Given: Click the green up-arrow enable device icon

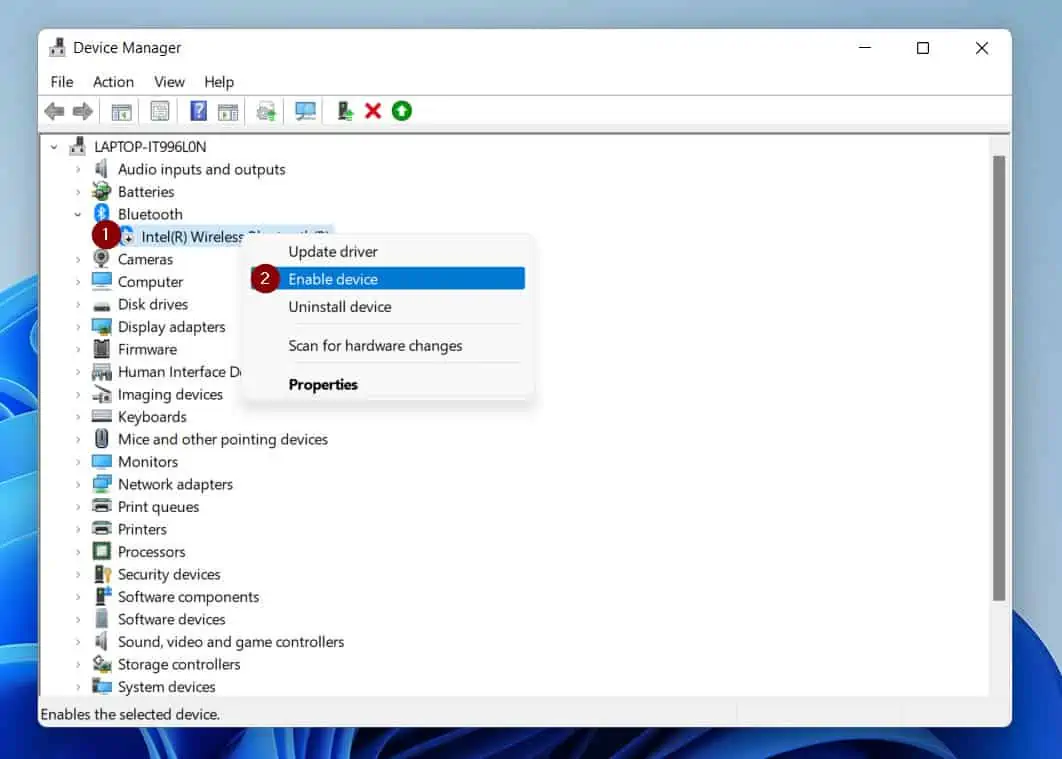Looking at the screenshot, I should click(401, 111).
